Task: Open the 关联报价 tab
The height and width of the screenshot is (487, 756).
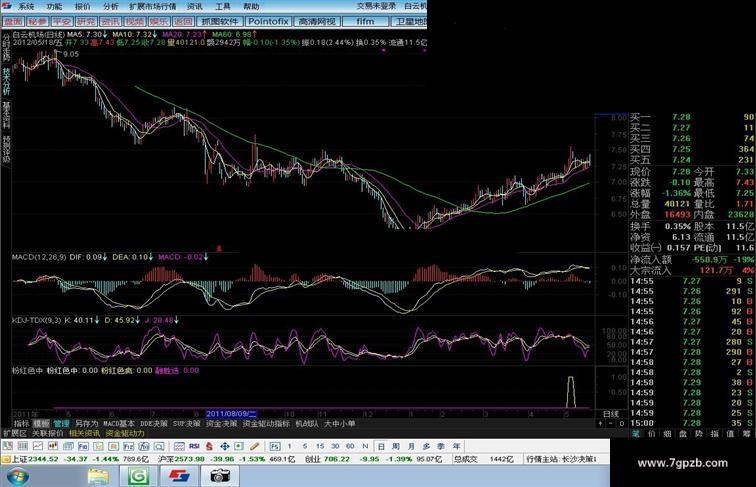Action: tap(47, 433)
